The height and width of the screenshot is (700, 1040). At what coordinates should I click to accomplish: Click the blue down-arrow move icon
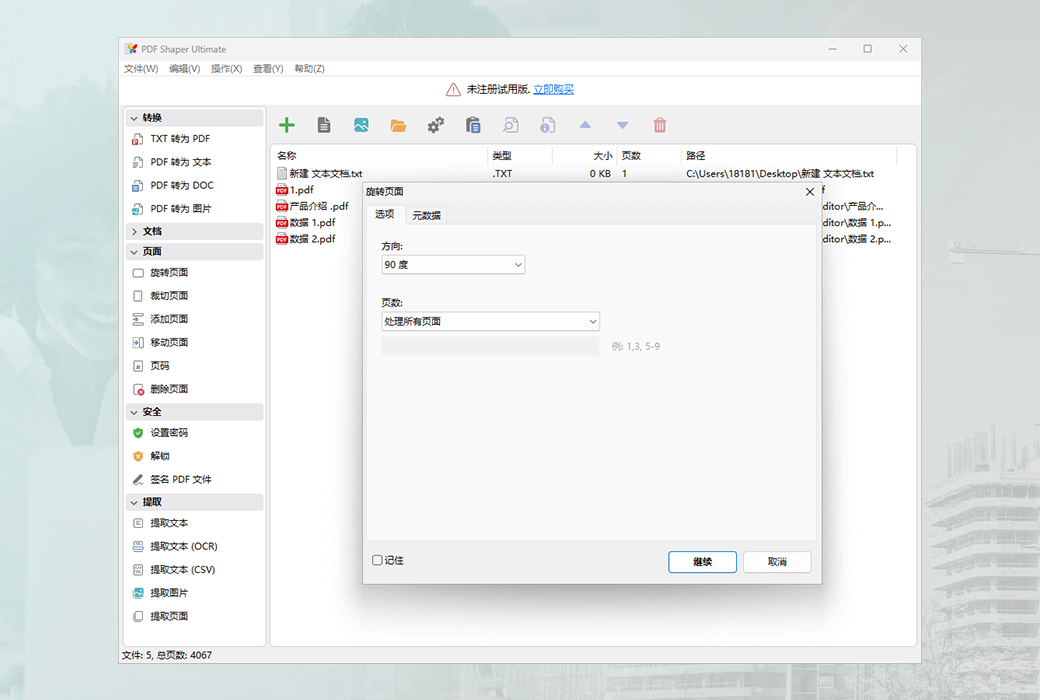click(622, 124)
